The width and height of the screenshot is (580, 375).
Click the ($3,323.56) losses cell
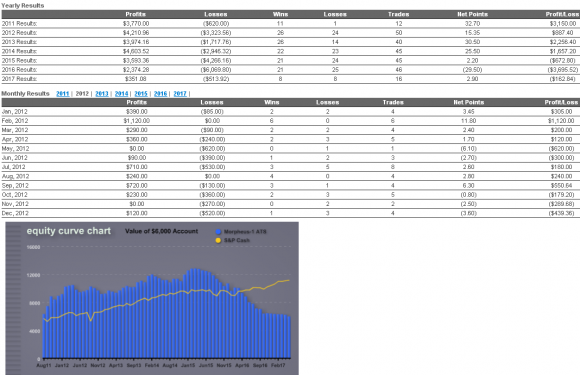216,33
